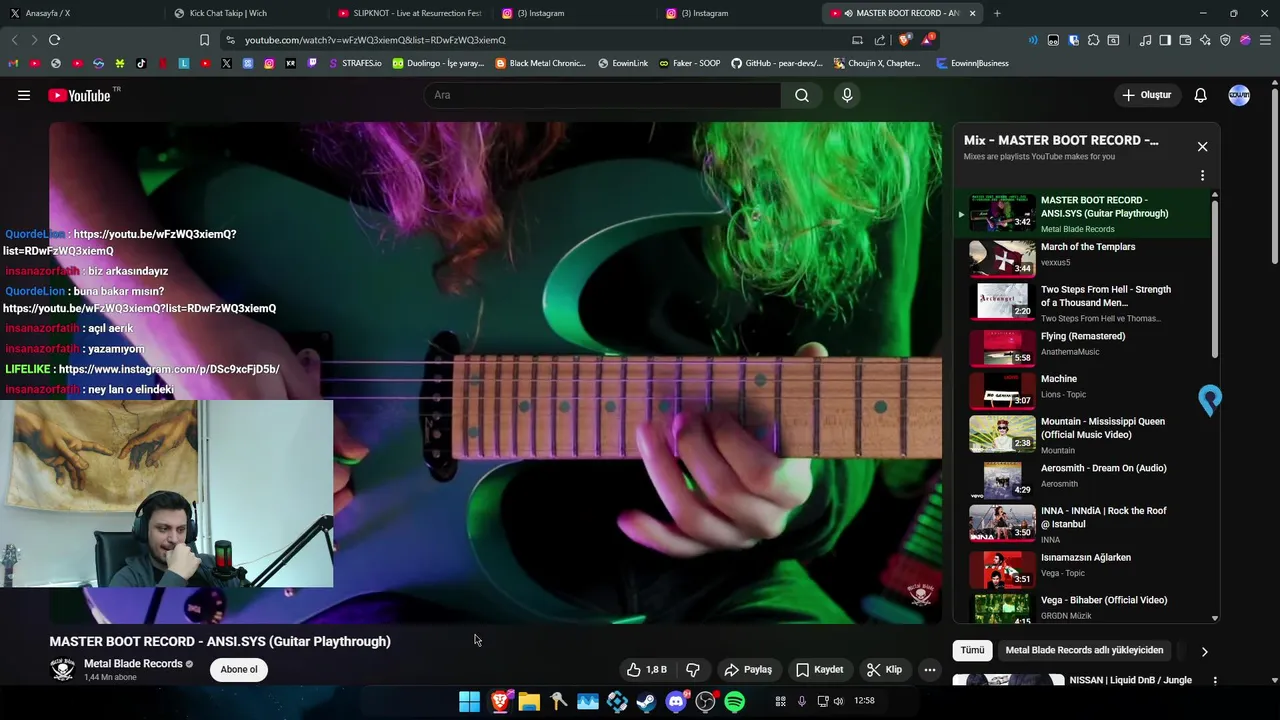Viewport: 1280px width, 720px height.
Task: Close the Mix playlist panel
Action: pos(1202,147)
